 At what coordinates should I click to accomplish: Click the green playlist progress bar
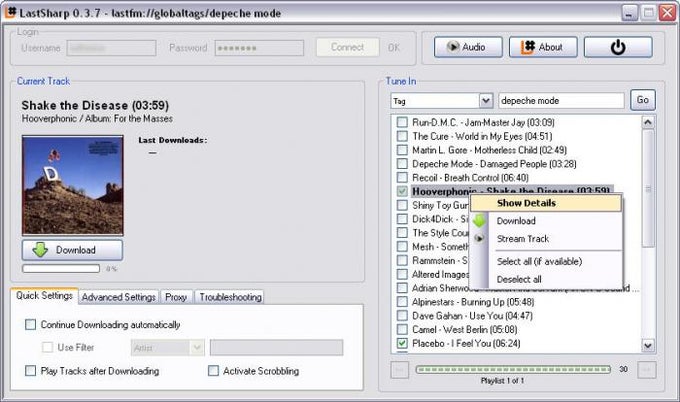point(513,369)
